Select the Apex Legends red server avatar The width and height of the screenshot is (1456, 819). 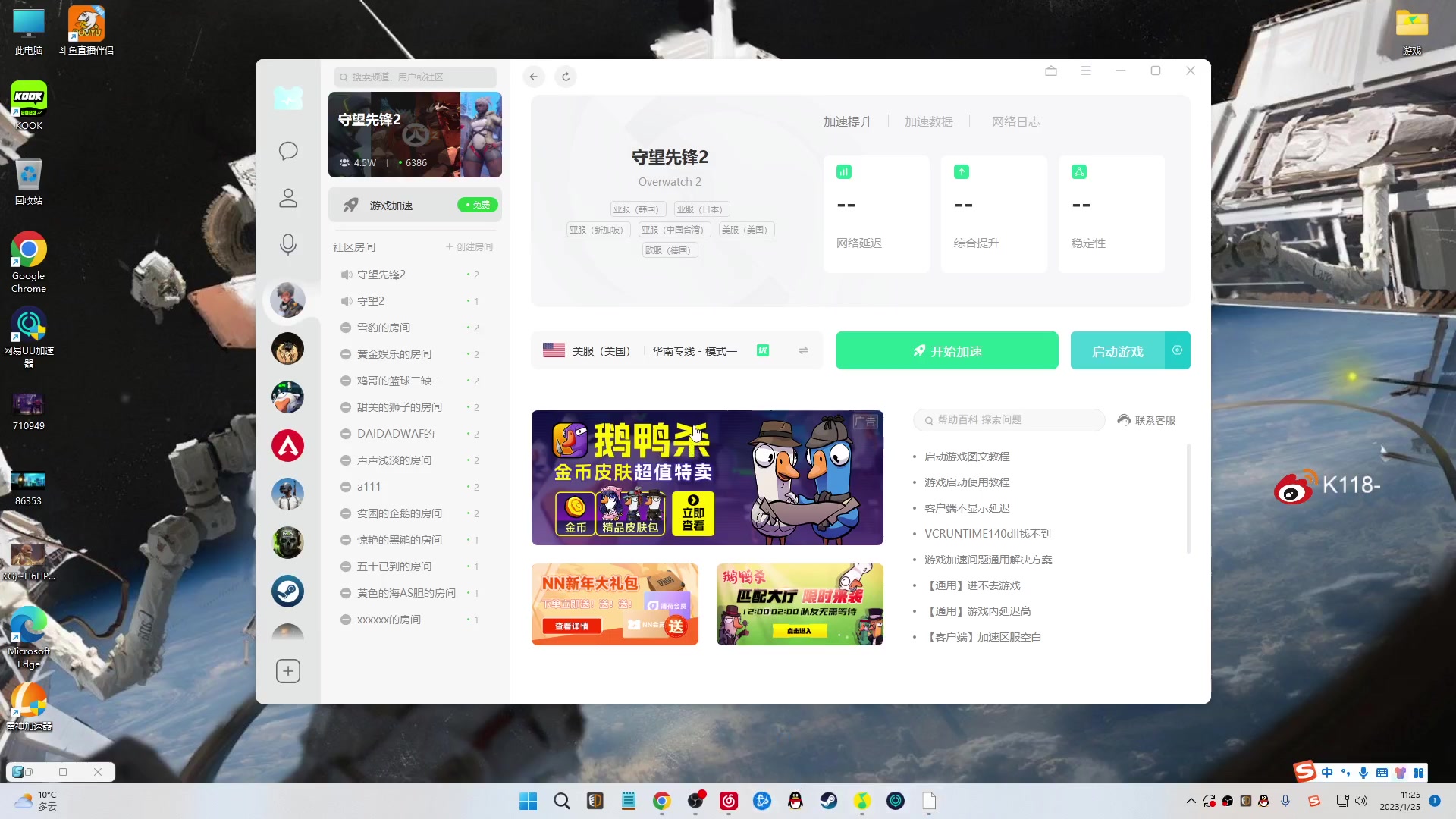pos(288,446)
